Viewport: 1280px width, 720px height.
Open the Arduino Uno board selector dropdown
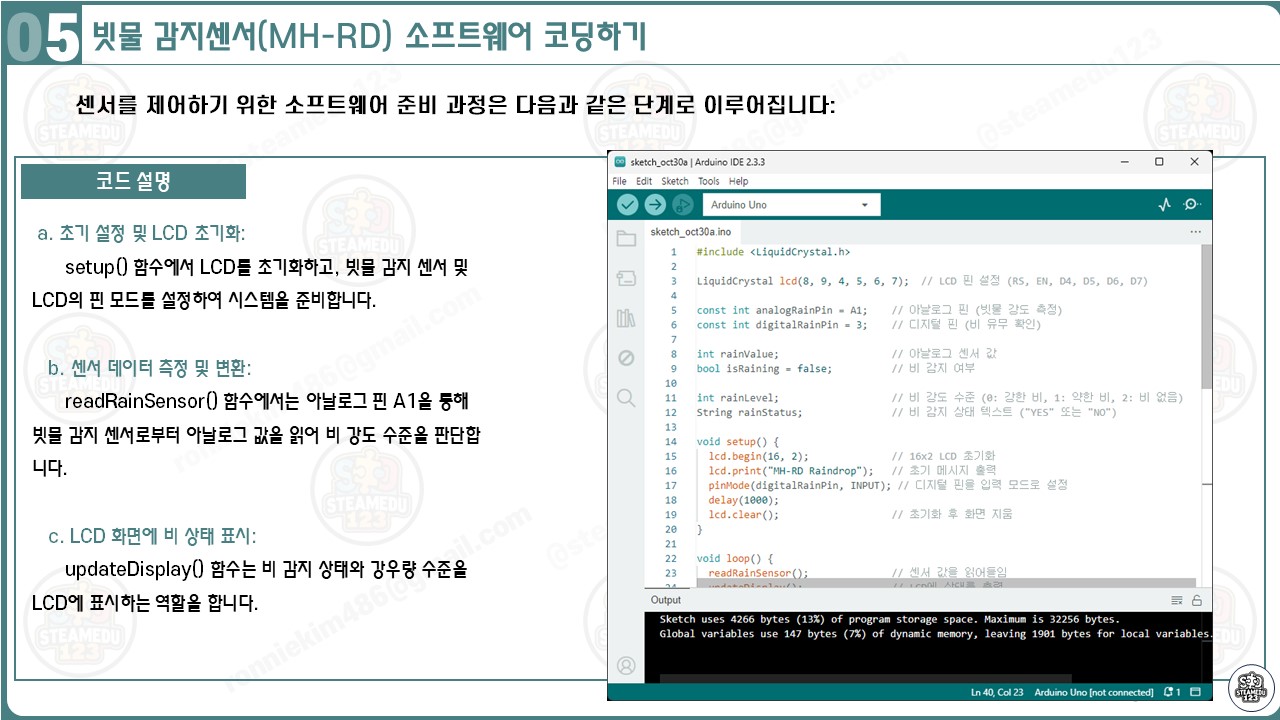(791, 205)
